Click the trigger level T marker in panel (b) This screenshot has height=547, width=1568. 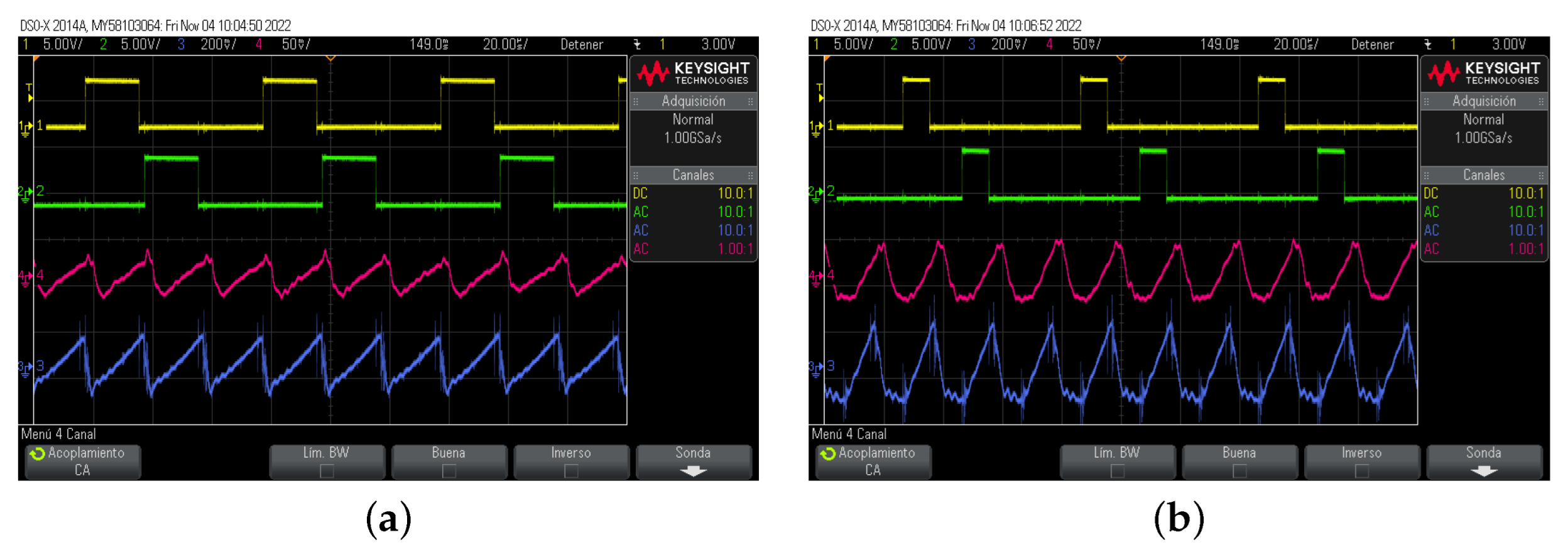coord(819,92)
